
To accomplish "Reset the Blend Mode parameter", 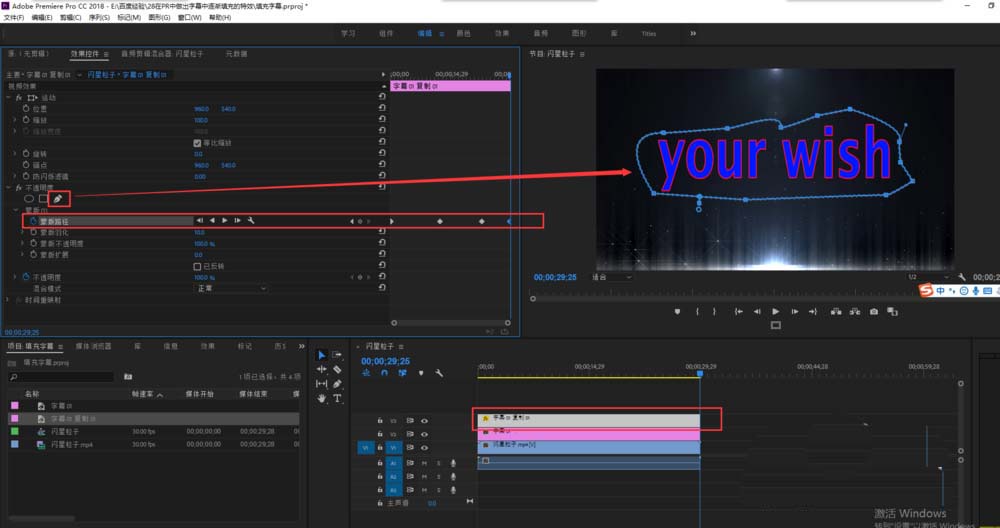I will pyautogui.click(x=382, y=288).
